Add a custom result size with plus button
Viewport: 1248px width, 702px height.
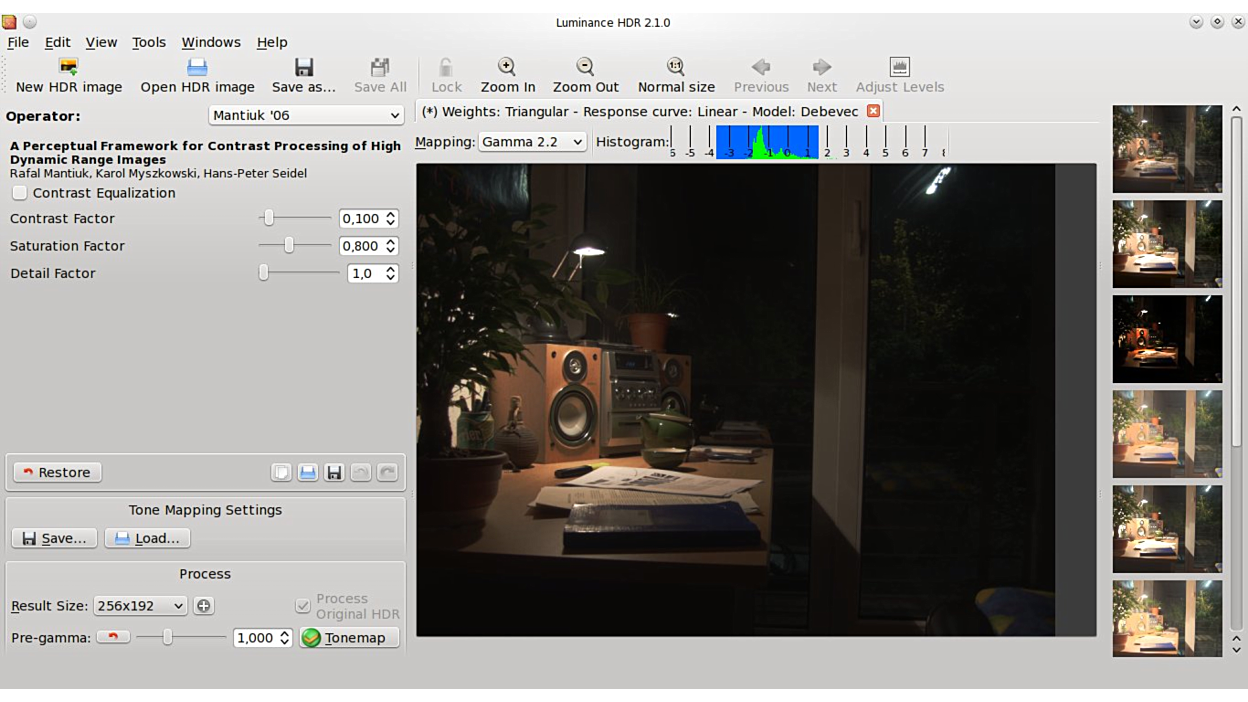203,606
